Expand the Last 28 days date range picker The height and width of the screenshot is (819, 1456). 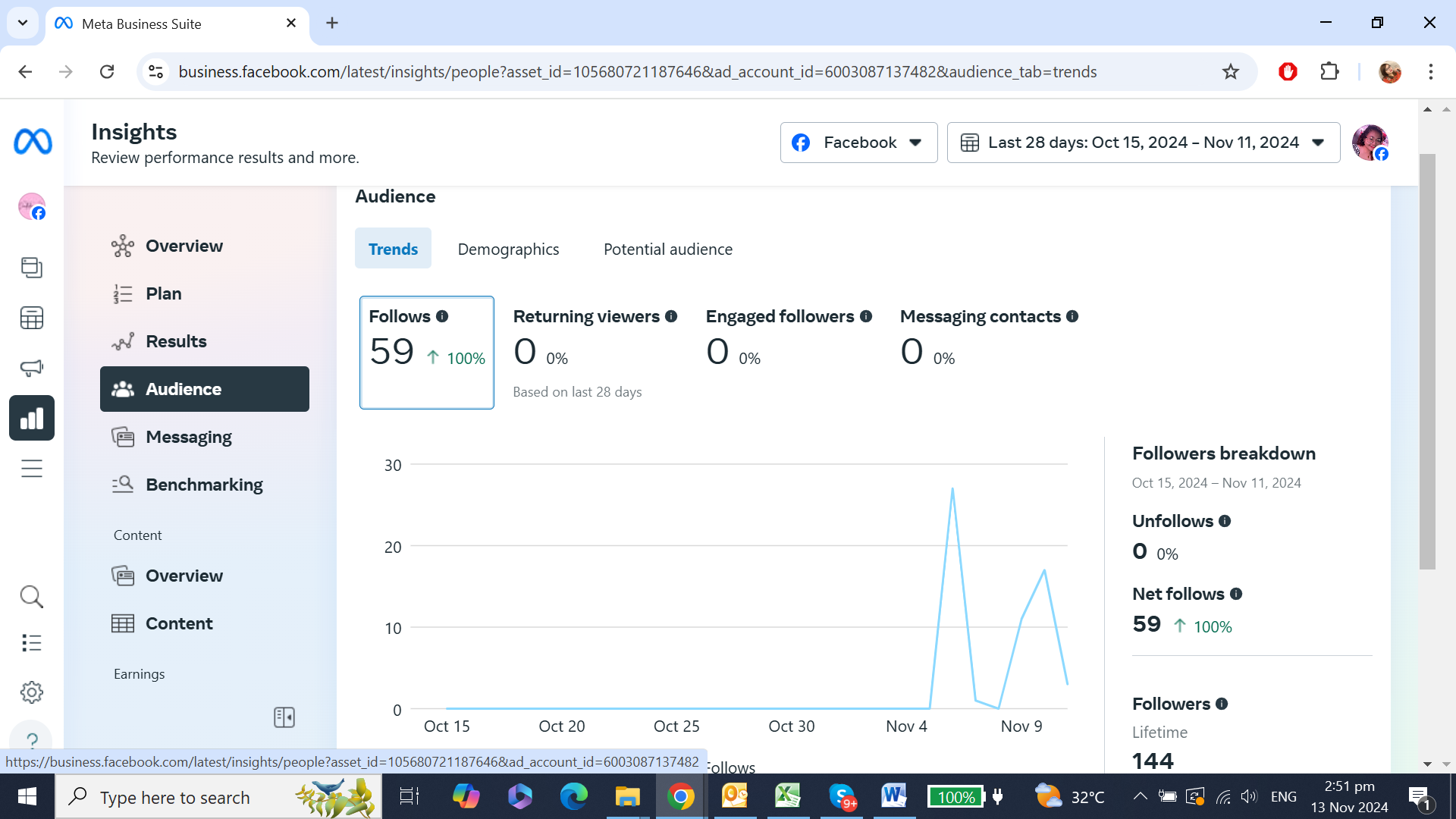click(1143, 143)
